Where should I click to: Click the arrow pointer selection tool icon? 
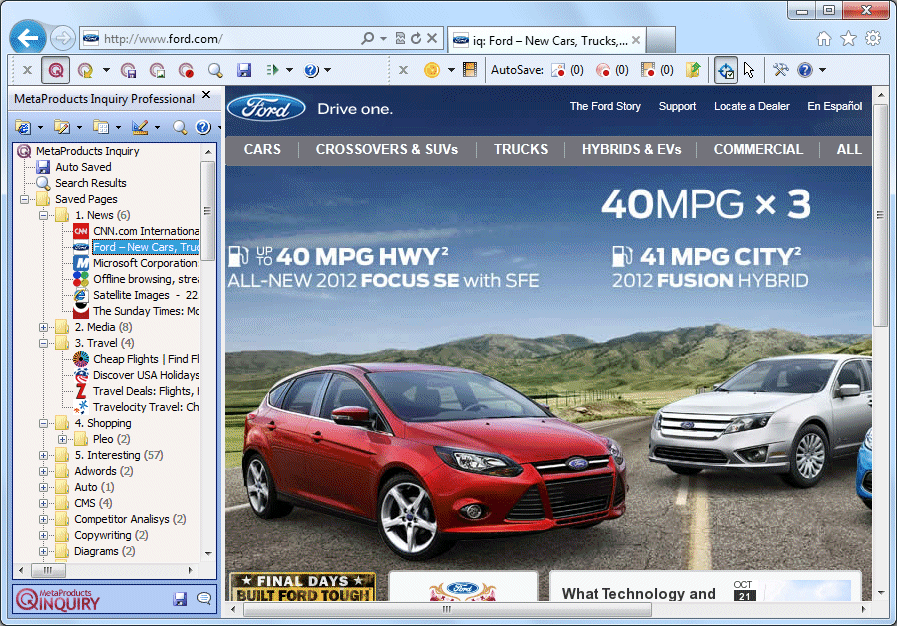(x=749, y=70)
